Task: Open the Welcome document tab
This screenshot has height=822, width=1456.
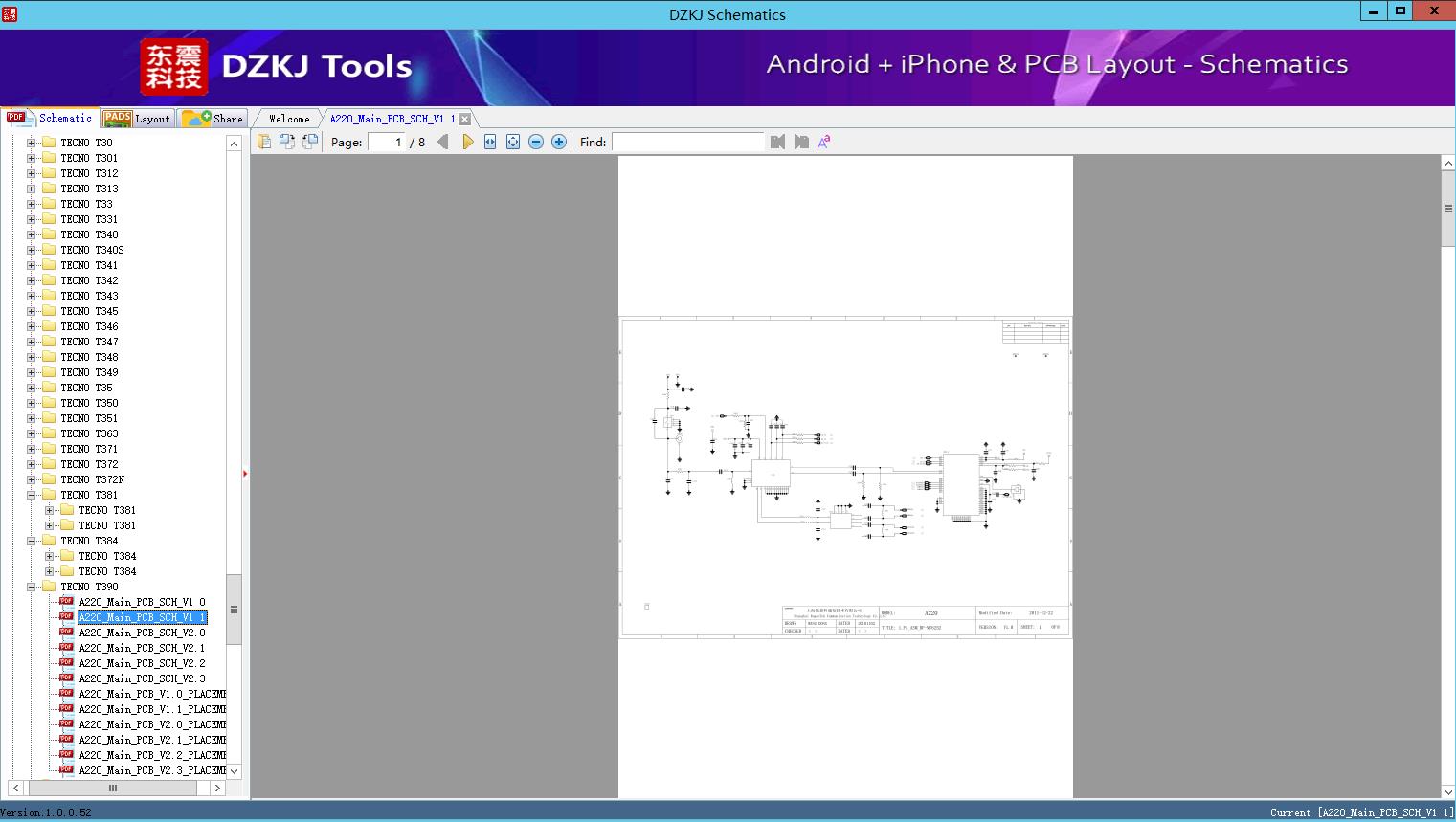Action: [289, 119]
